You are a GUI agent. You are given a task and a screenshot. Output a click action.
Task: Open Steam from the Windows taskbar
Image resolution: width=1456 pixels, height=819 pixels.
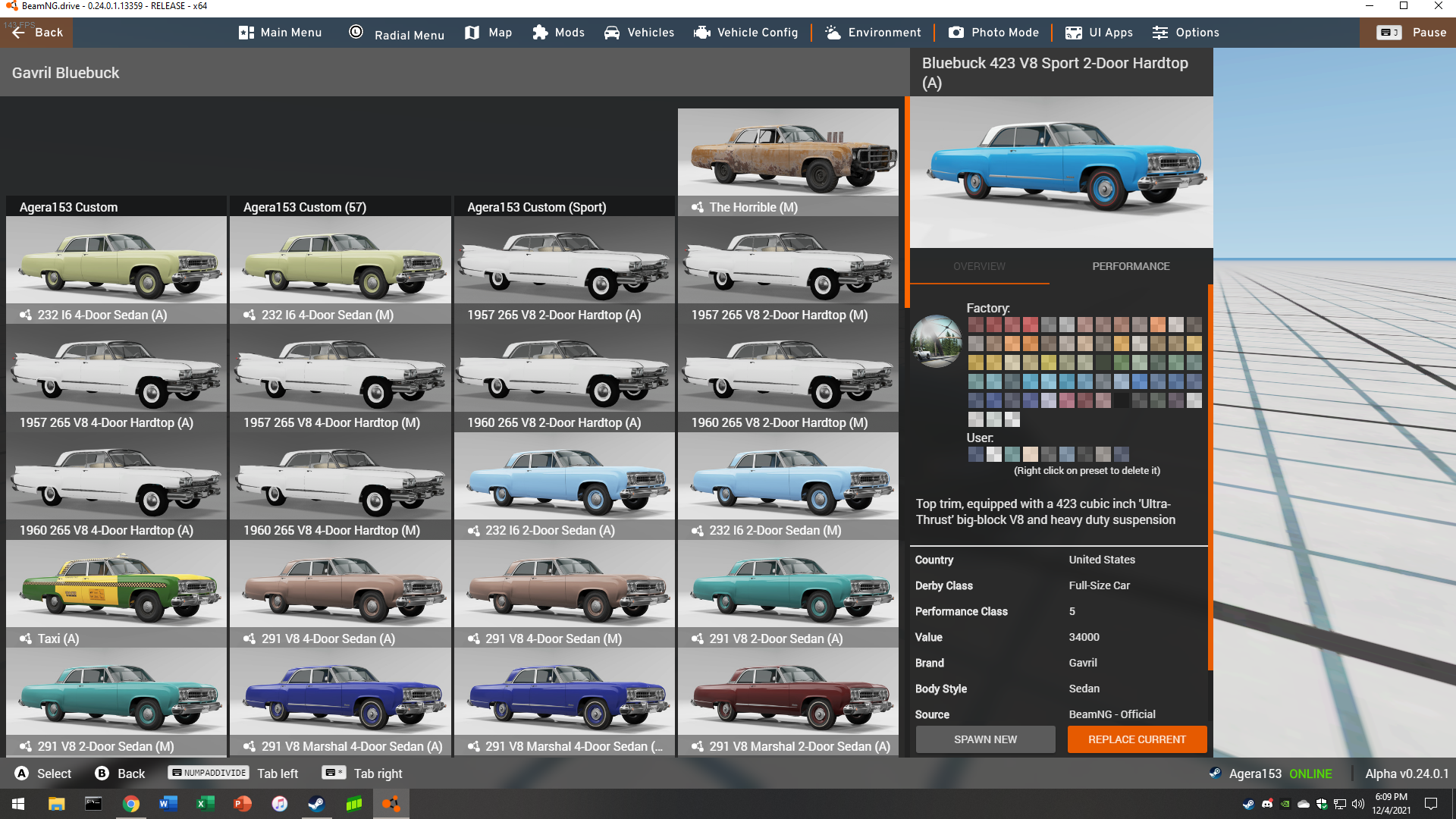pos(316,804)
